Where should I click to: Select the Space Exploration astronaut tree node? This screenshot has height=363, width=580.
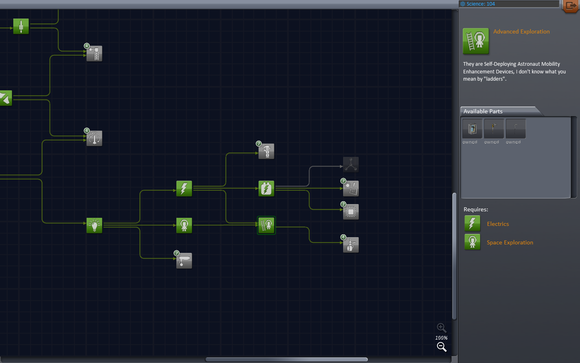[x=184, y=225]
